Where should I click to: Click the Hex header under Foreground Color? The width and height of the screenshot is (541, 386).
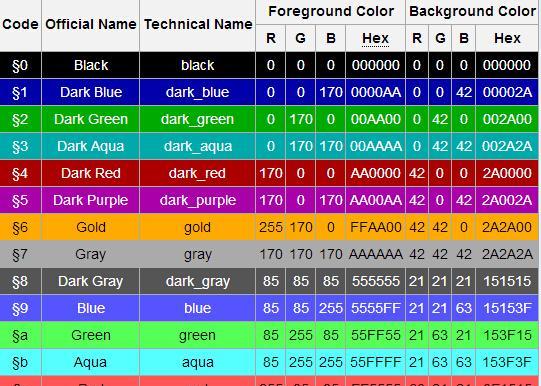(x=375, y=38)
